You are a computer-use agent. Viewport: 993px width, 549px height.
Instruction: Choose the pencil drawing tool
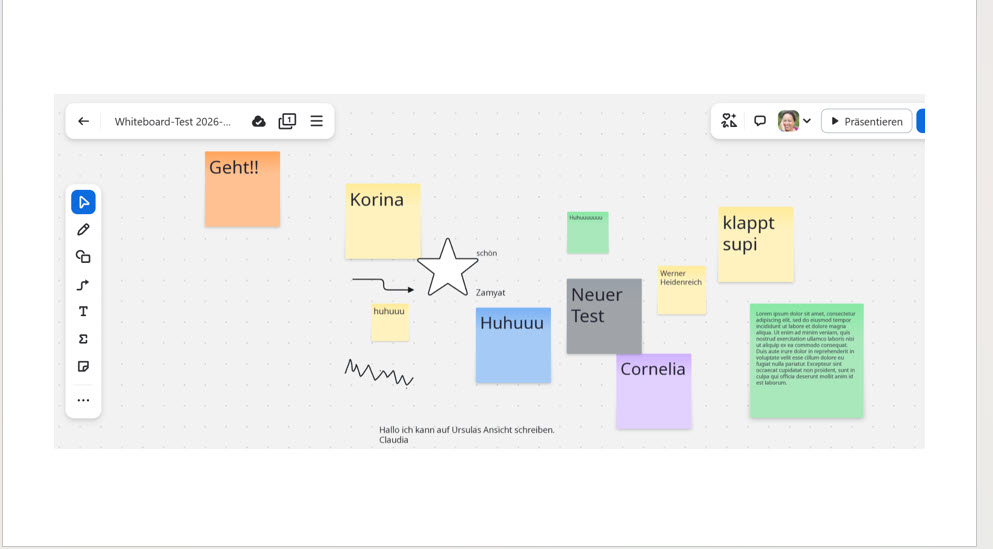click(x=83, y=230)
